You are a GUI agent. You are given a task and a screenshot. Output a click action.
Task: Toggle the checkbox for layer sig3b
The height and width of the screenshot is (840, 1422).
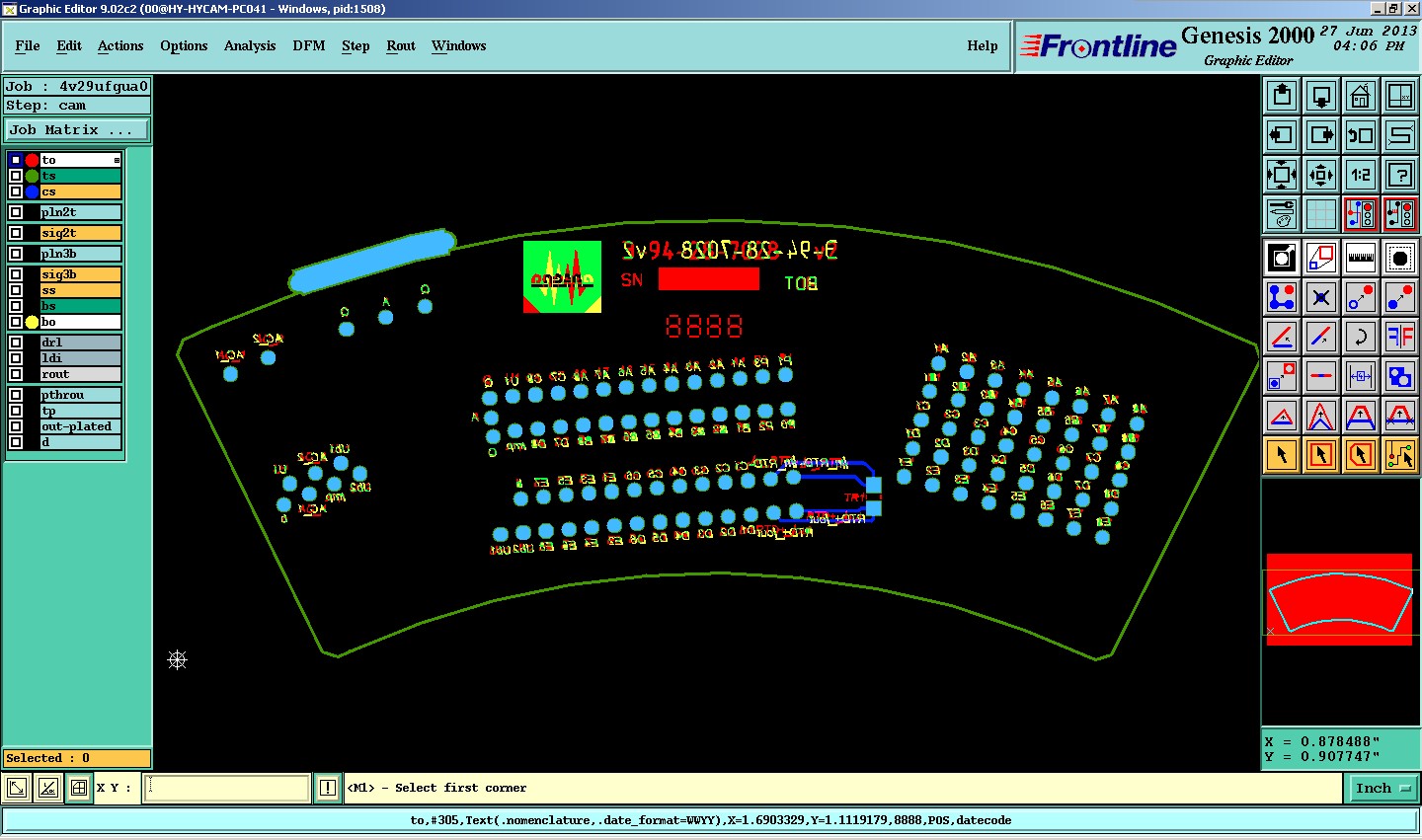coord(16,274)
